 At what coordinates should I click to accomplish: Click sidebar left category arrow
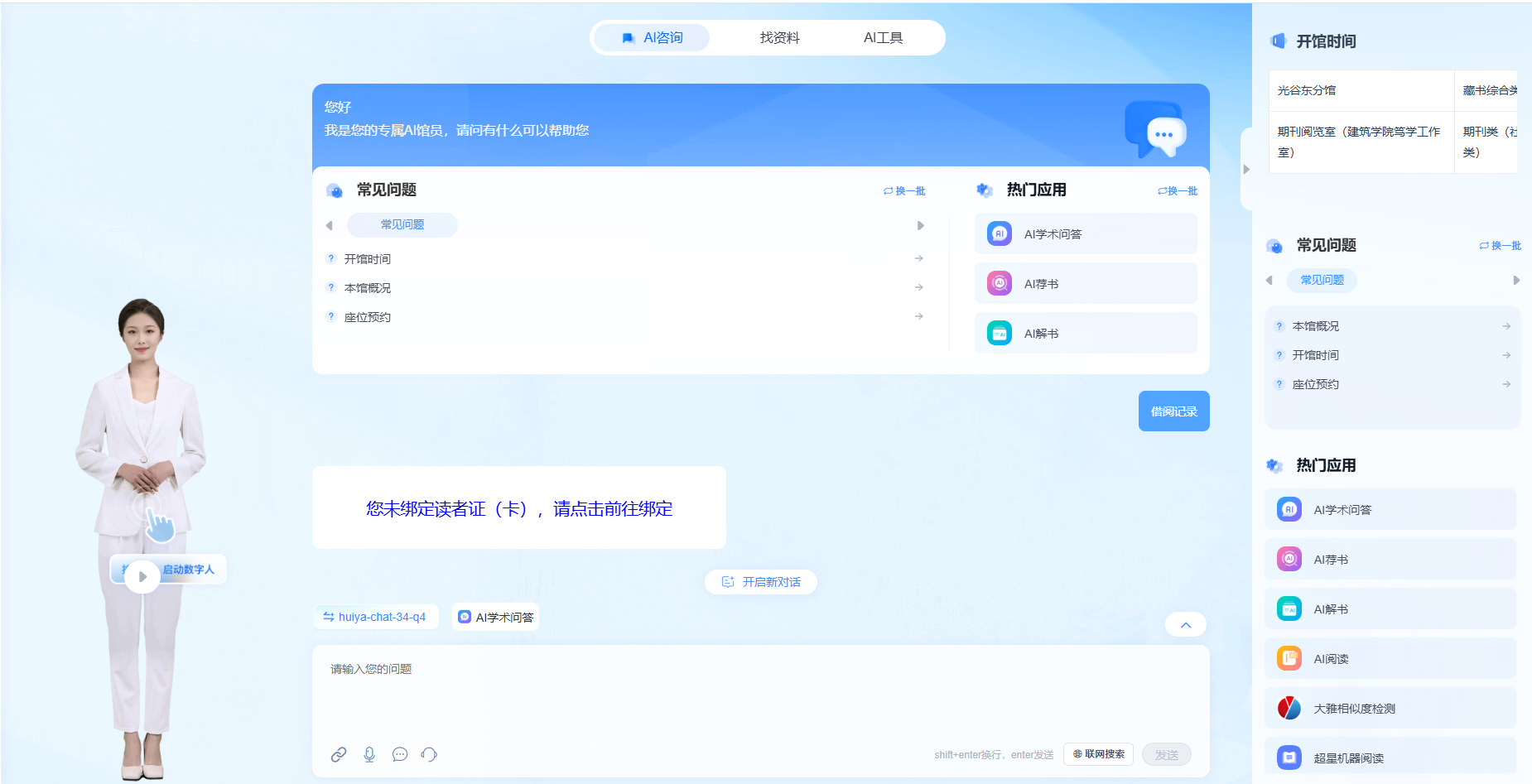click(x=1269, y=281)
